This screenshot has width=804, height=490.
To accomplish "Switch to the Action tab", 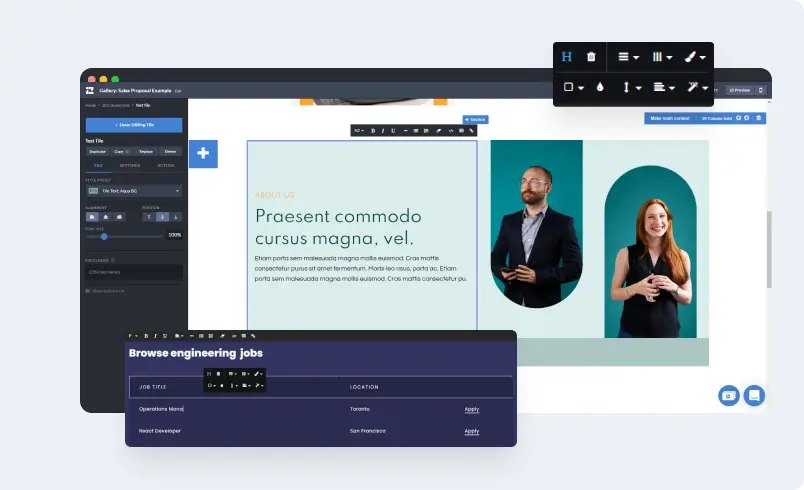I will coord(166,166).
